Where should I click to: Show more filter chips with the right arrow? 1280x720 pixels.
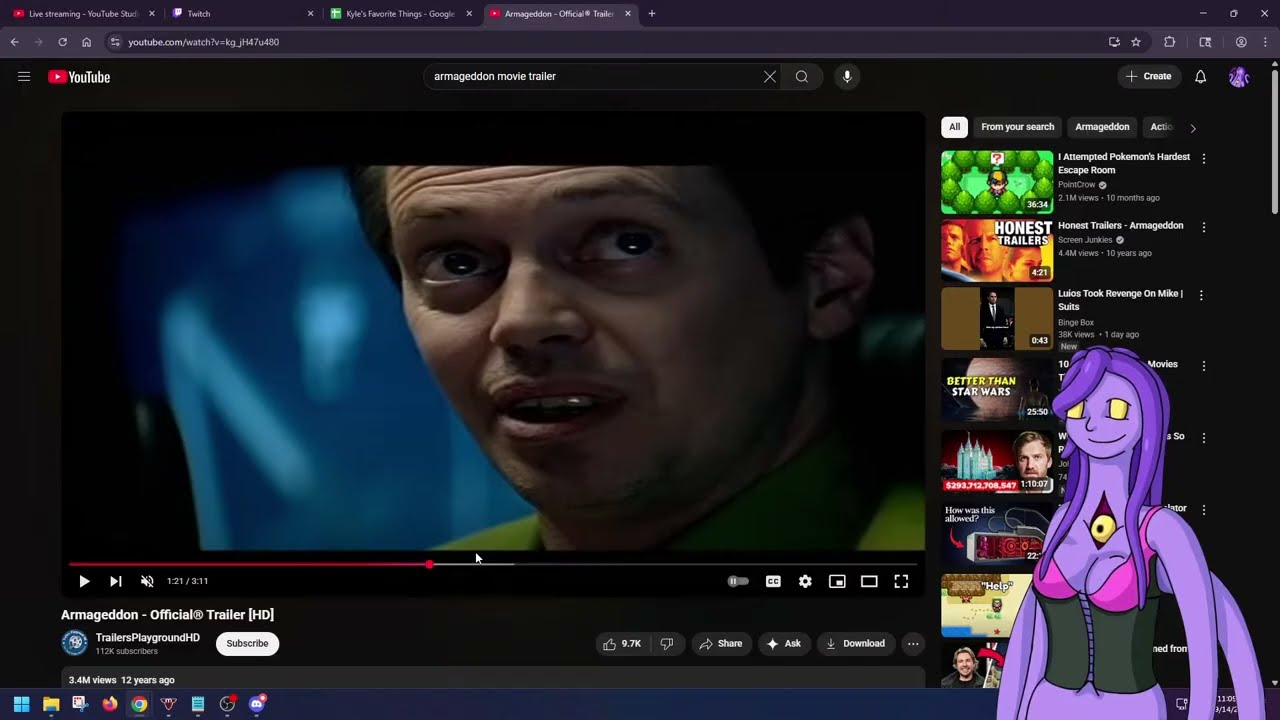(x=1192, y=128)
